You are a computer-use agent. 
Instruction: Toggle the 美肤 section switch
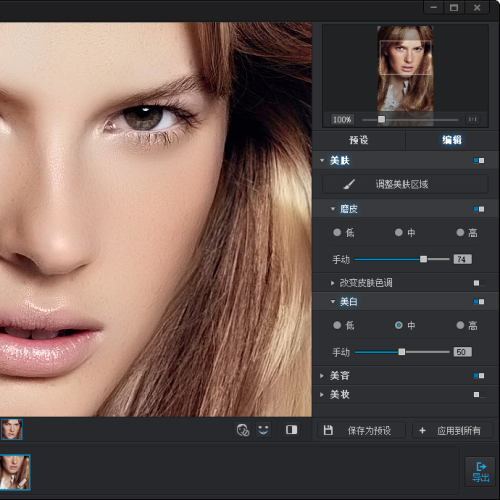(479, 161)
